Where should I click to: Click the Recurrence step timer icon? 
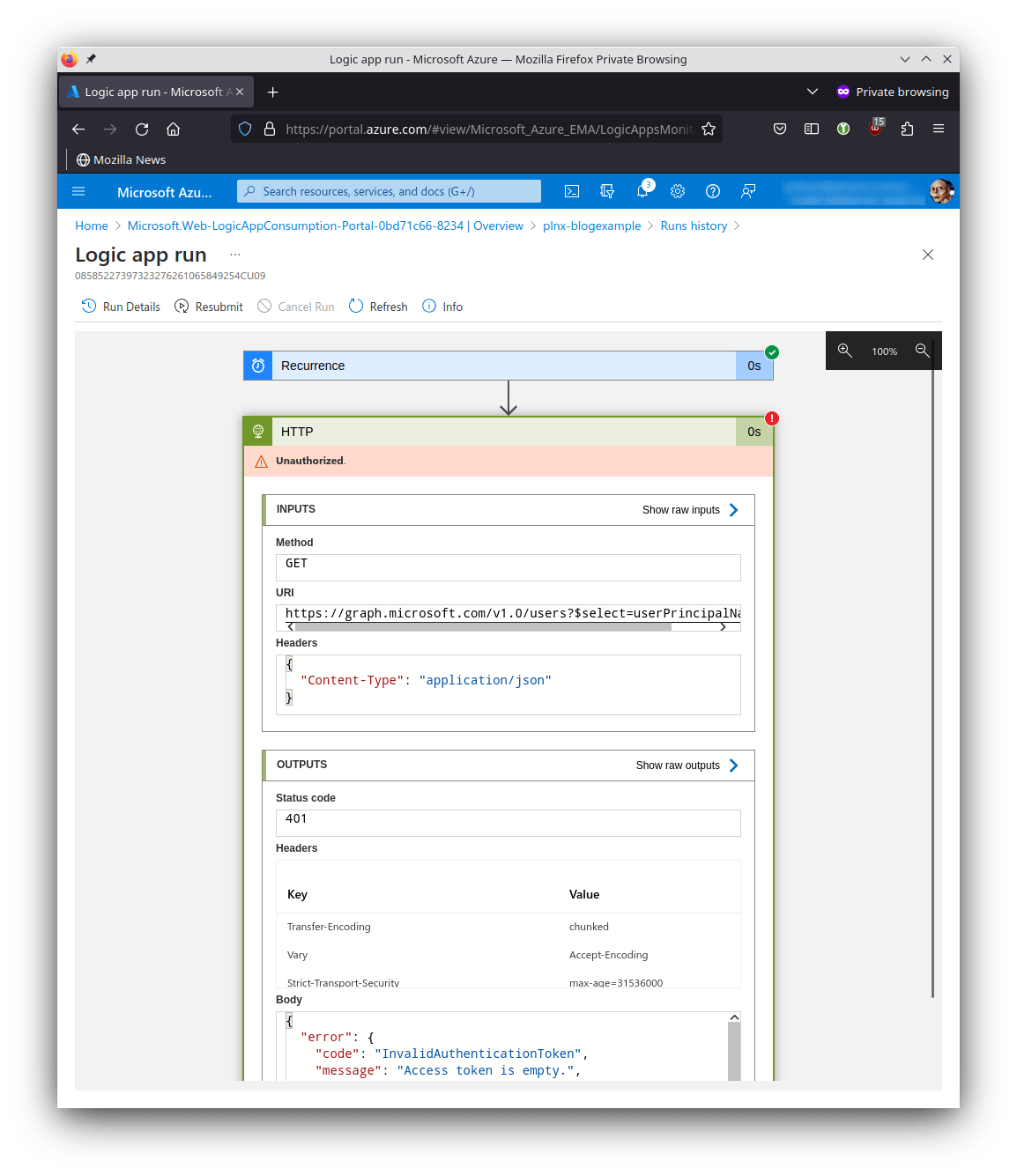click(x=256, y=366)
